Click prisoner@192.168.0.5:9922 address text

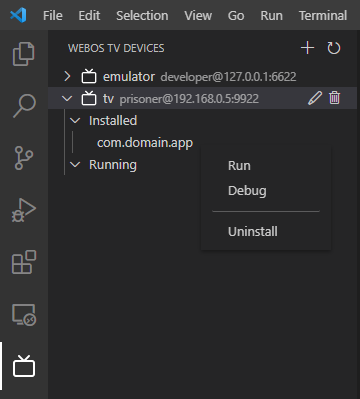click(189, 99)
